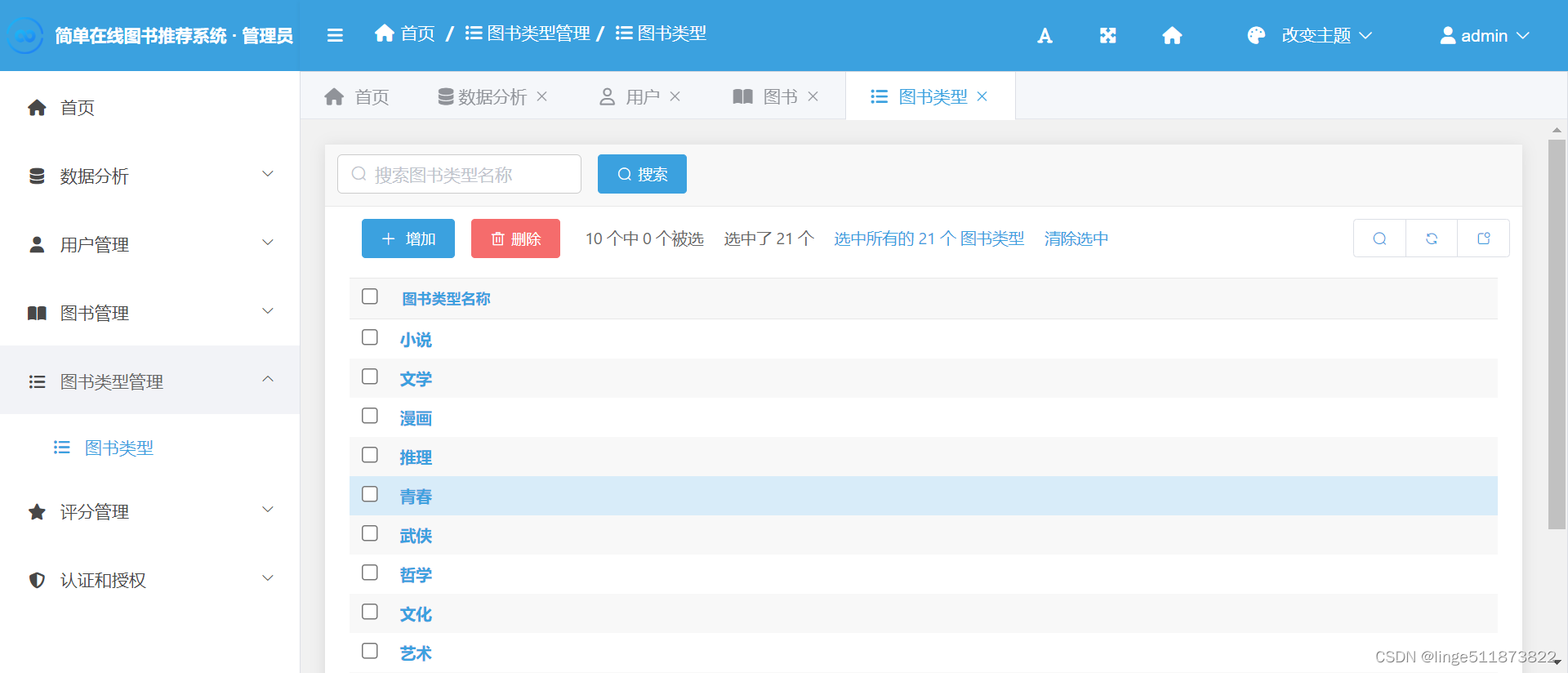Focus the 搜索图书类型名称 input field

pyautogui.click(x=459, y=174)
